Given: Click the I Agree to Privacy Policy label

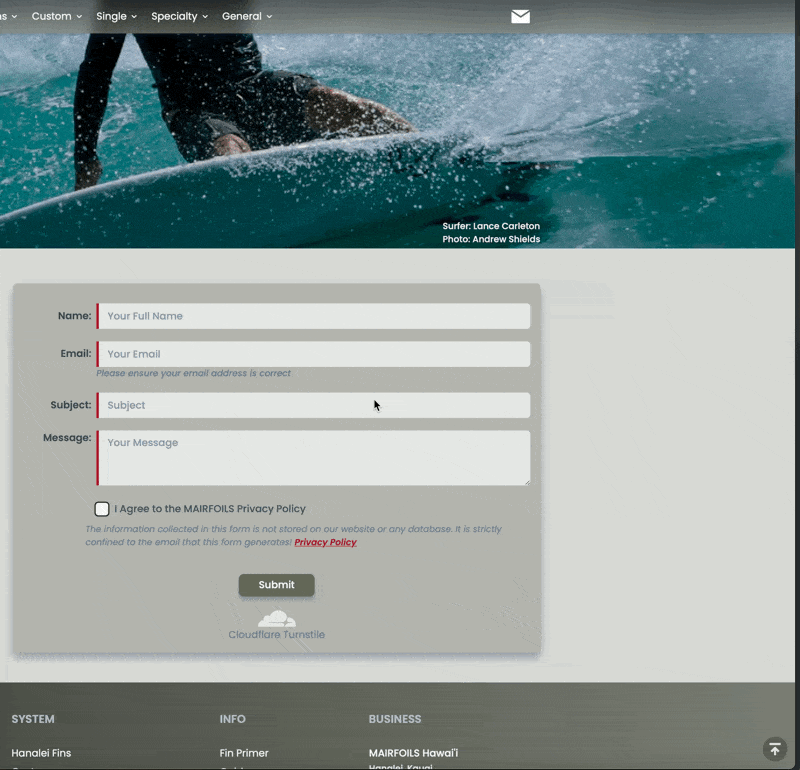Looking at the screenshot, I should [x=210, y=509].
